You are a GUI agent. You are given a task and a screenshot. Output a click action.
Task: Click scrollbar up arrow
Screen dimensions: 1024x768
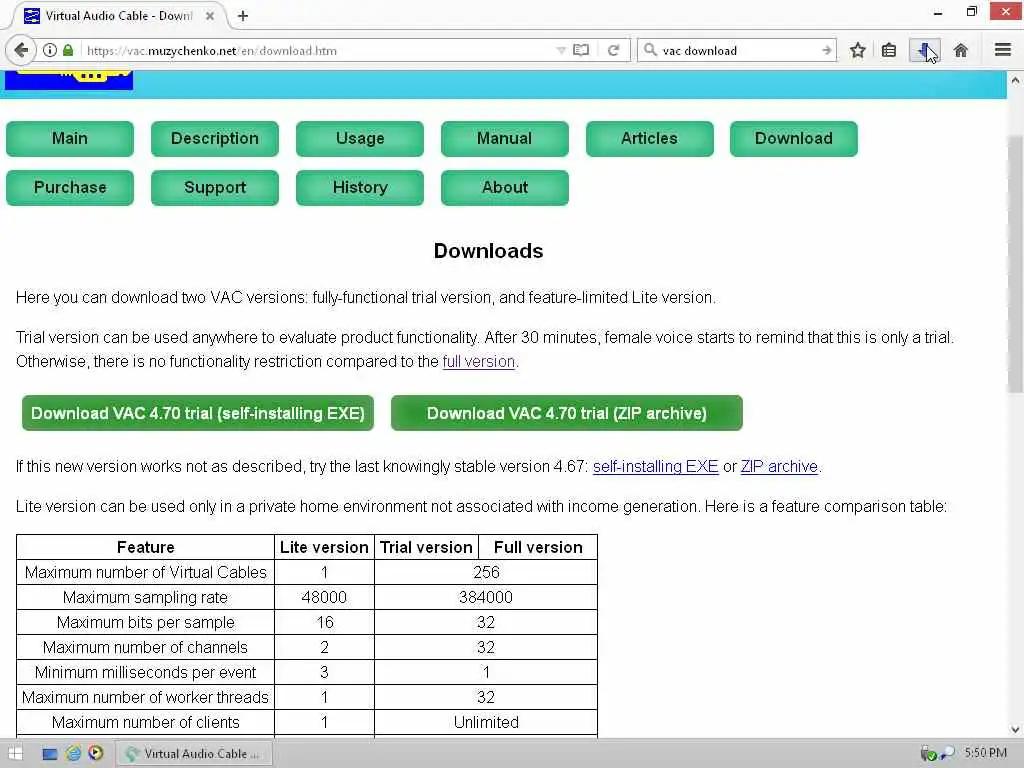(x=1015, y=80)
